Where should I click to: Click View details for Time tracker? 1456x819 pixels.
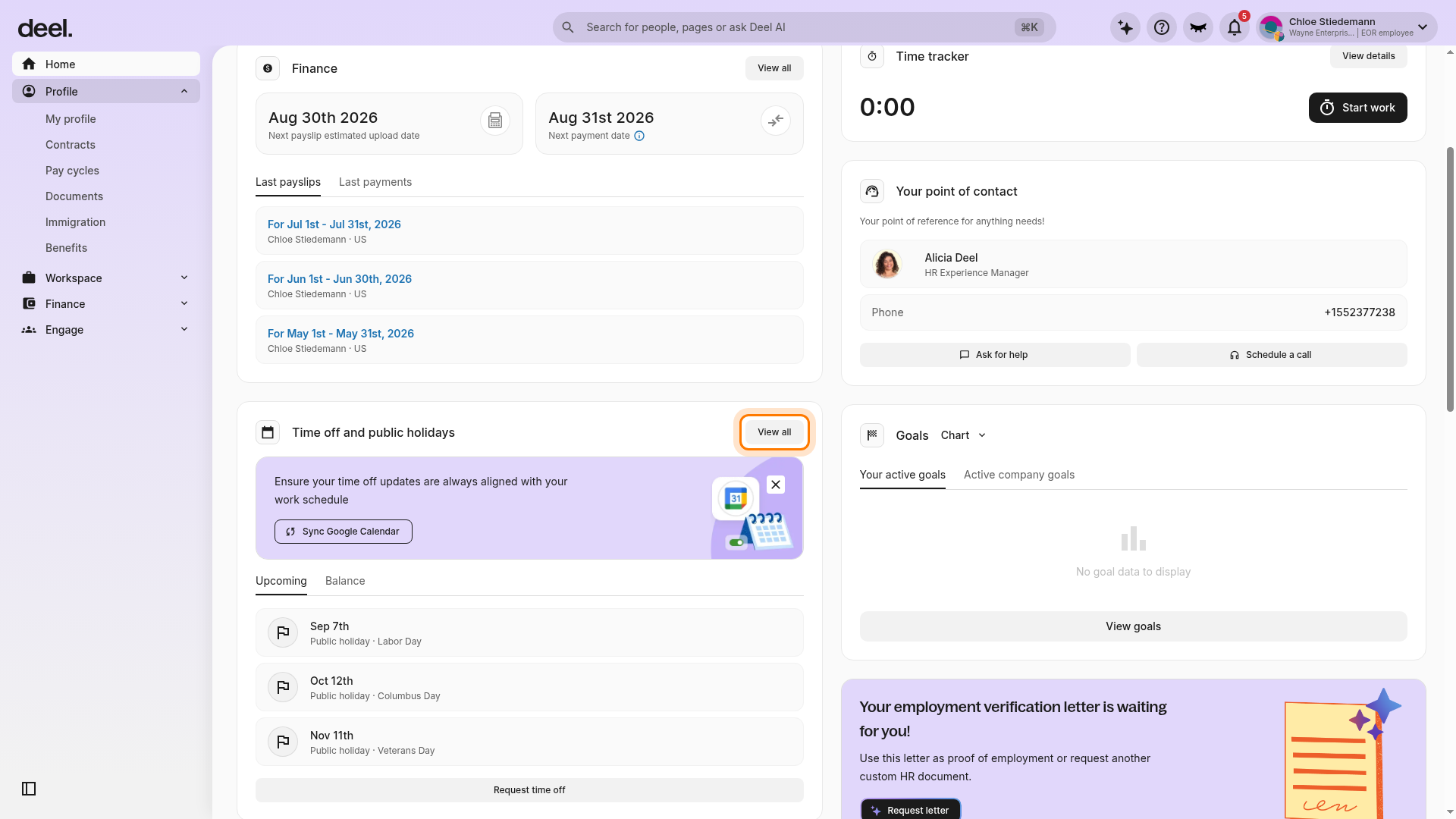click(1369, 56)
